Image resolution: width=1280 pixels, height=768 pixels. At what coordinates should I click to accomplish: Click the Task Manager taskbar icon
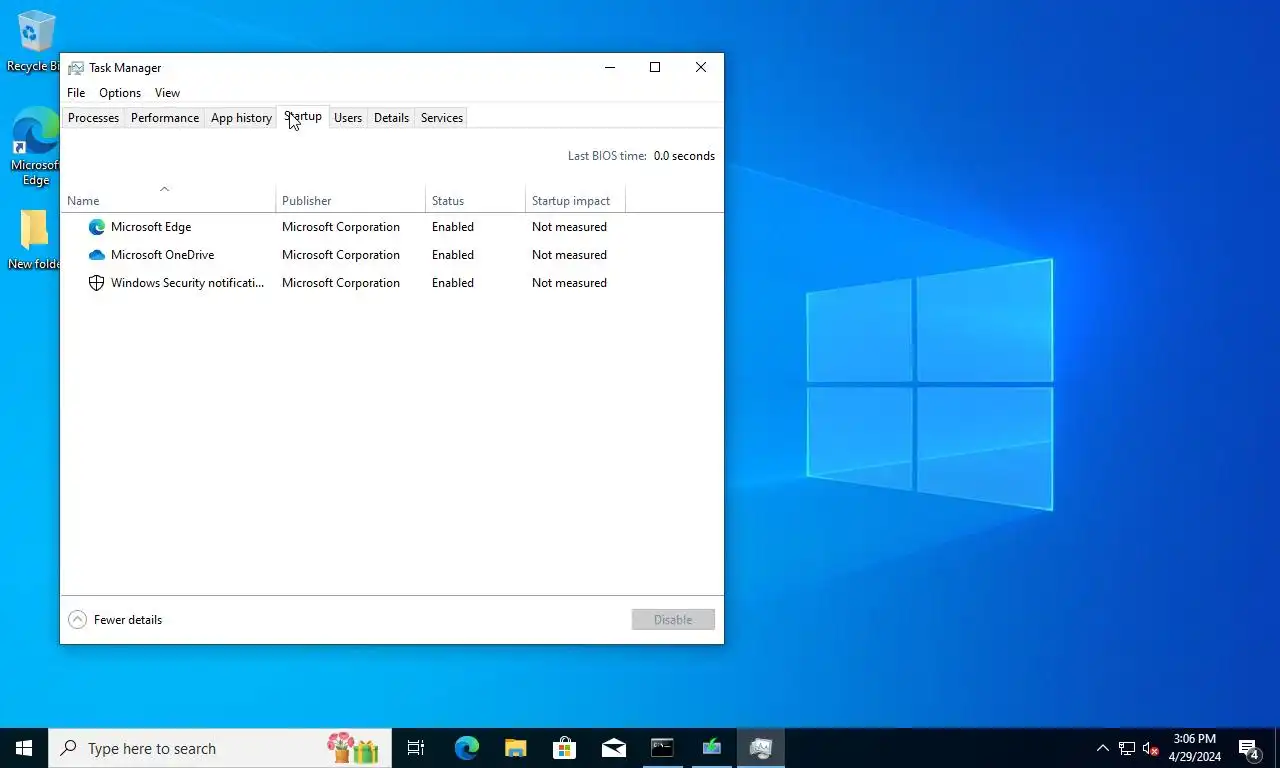tap(761, 748)
